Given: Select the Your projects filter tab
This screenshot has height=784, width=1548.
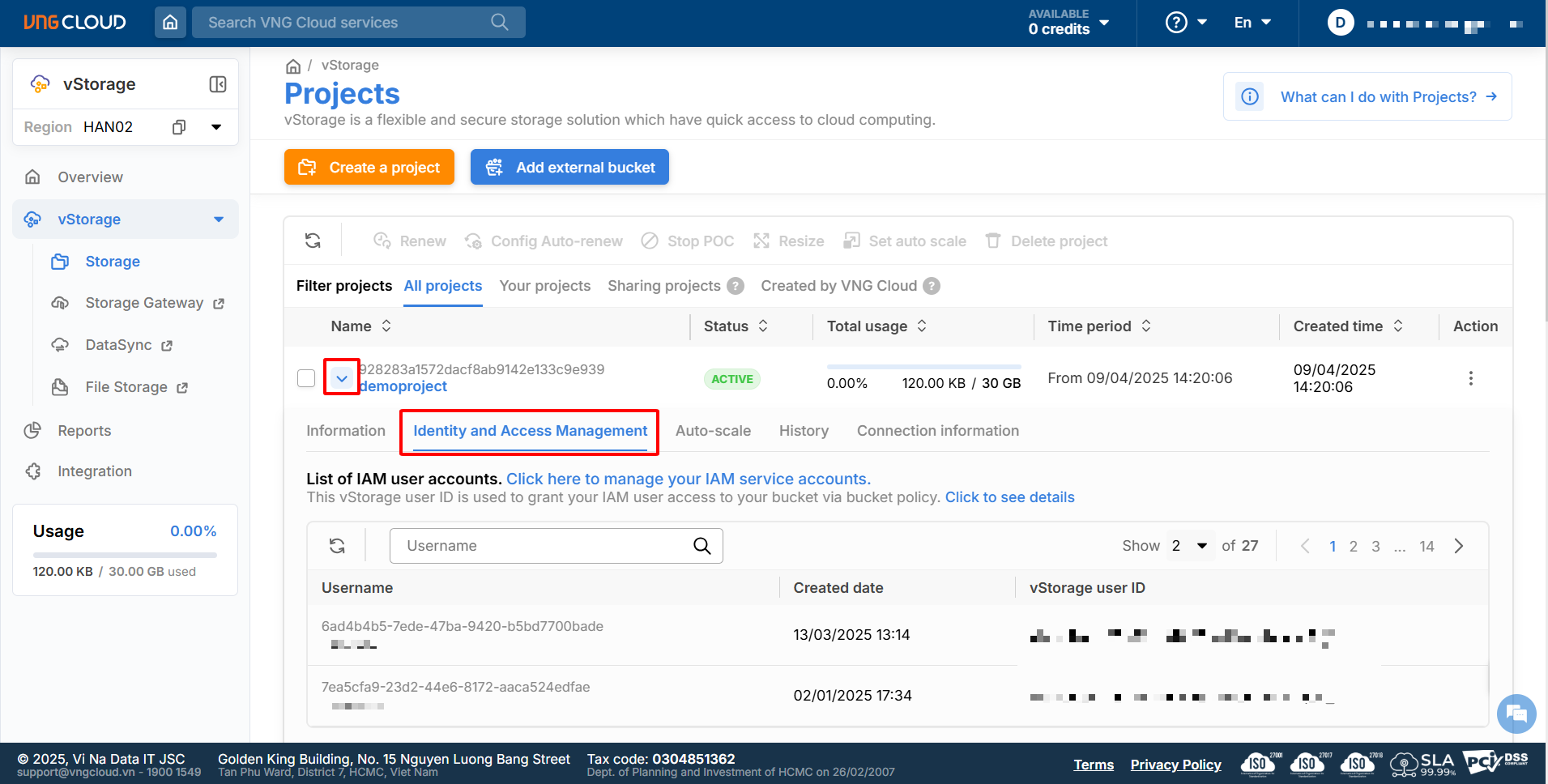Looking at the screenshot, I should pyautogui.click(x=544, y=286).
